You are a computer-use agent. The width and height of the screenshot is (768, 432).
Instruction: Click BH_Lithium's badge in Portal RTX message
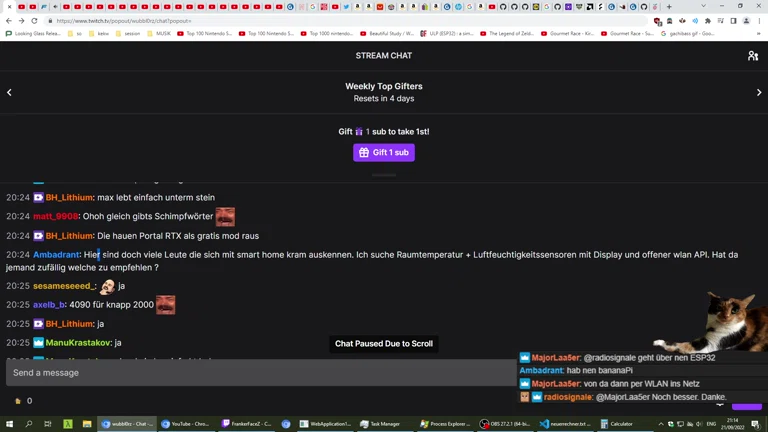pyautogui.click(x=38, y=236)
